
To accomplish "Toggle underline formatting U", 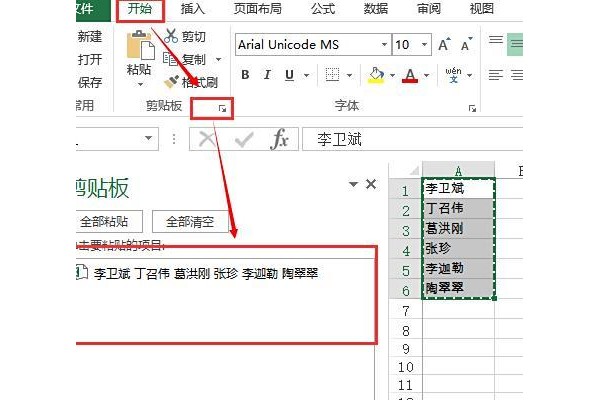I will (x=290, y=75).
